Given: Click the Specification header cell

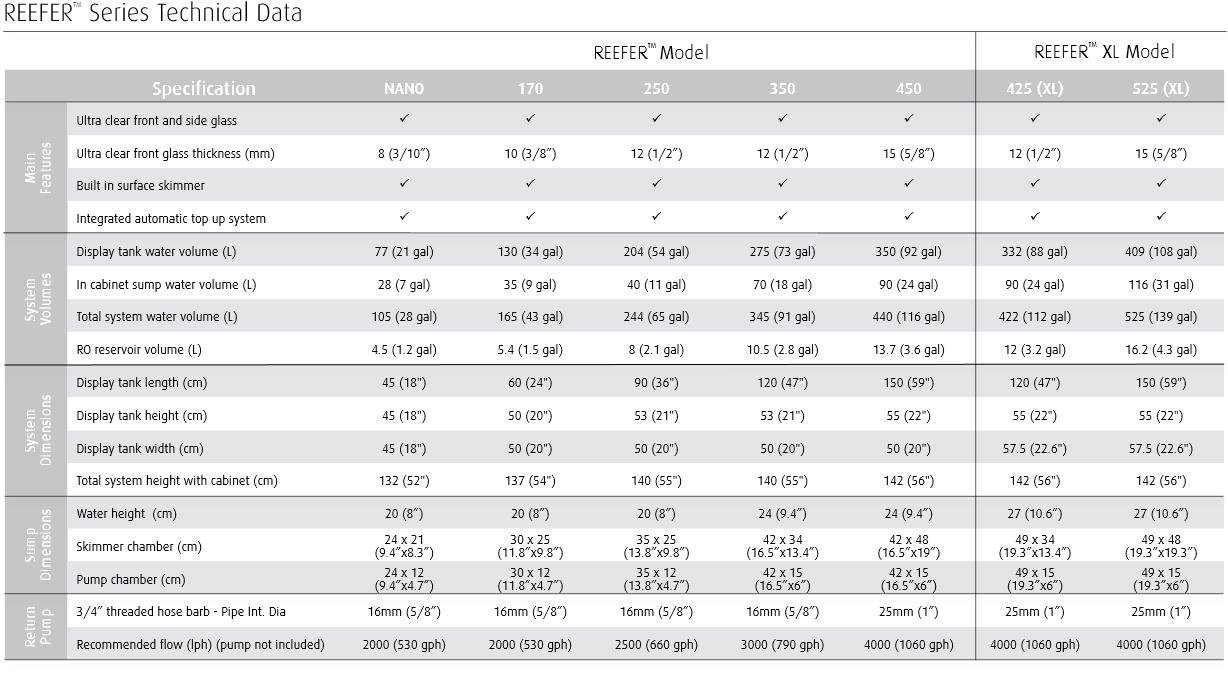Looking at the screenshot, I should (x=204, y=88).
